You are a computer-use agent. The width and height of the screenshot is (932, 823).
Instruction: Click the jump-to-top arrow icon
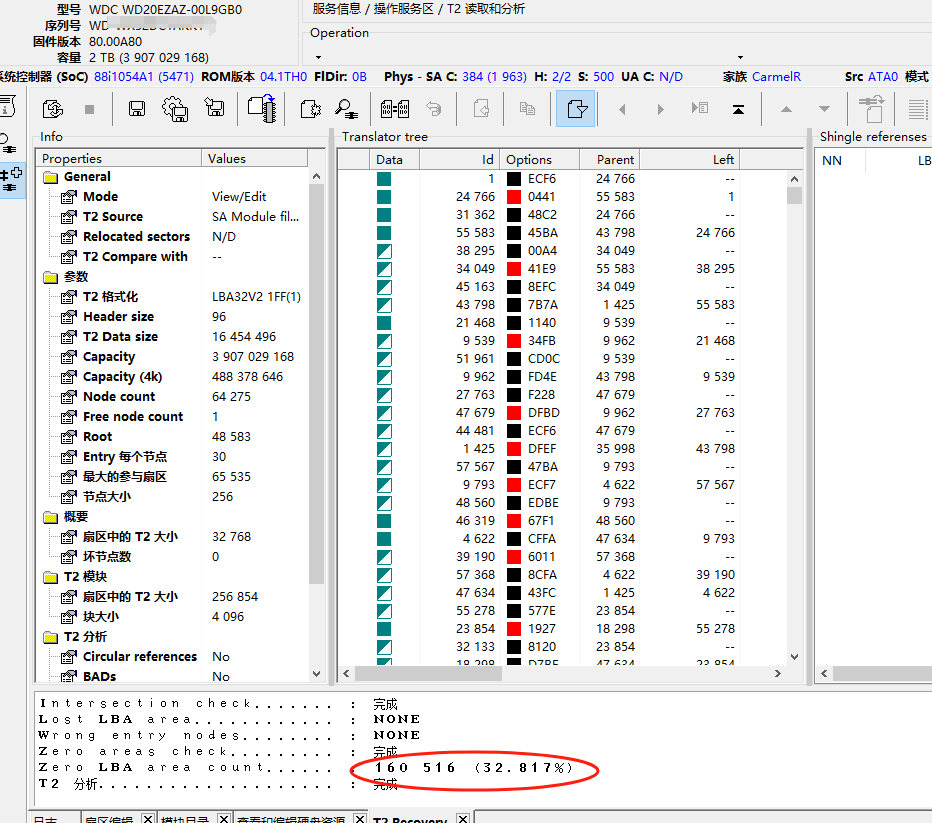[x=738, y=109]
